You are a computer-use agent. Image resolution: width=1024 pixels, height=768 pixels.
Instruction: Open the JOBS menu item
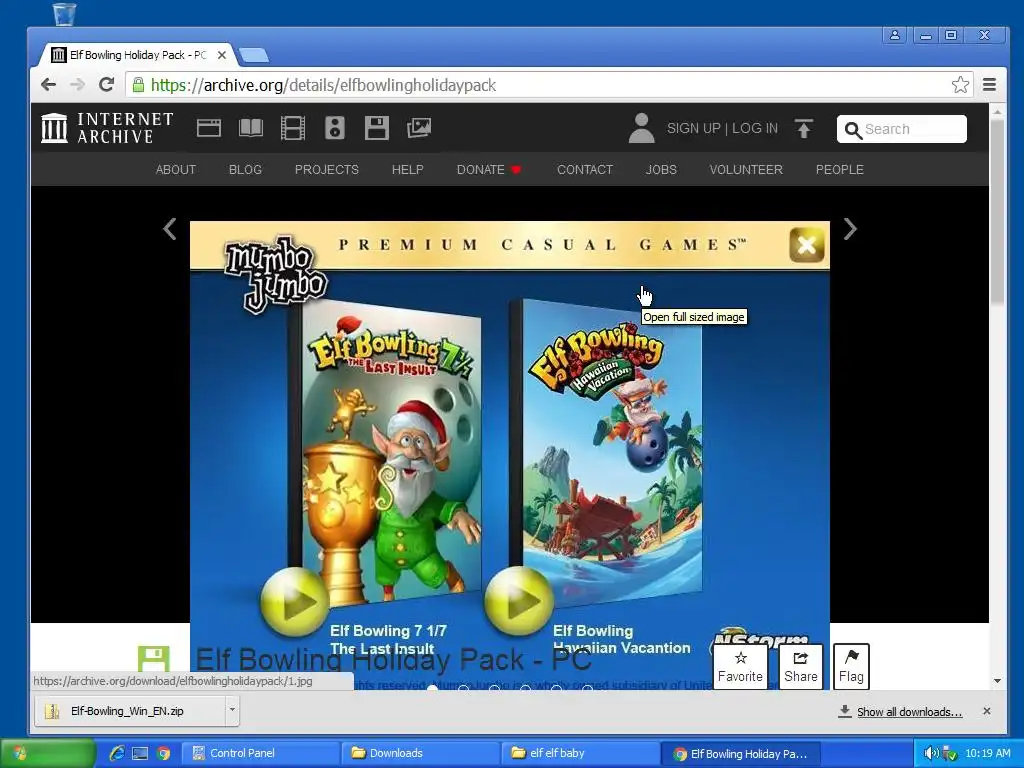tap(661, 170)
